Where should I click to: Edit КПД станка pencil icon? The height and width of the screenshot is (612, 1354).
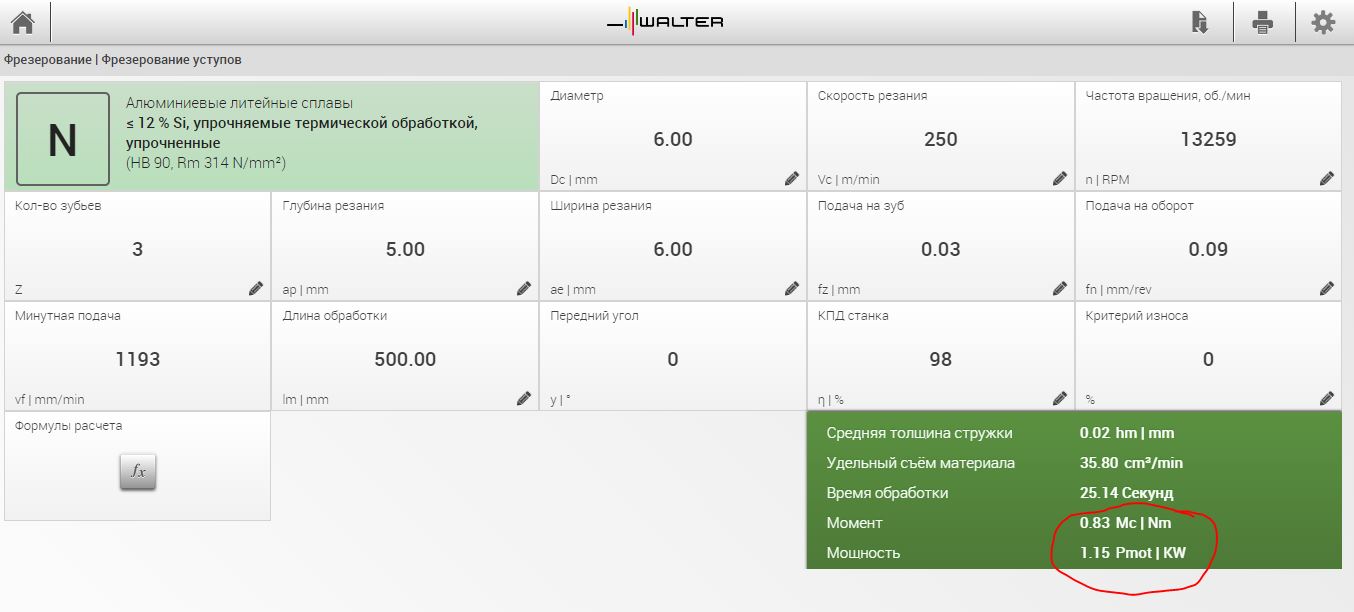tap(1060, 398)
